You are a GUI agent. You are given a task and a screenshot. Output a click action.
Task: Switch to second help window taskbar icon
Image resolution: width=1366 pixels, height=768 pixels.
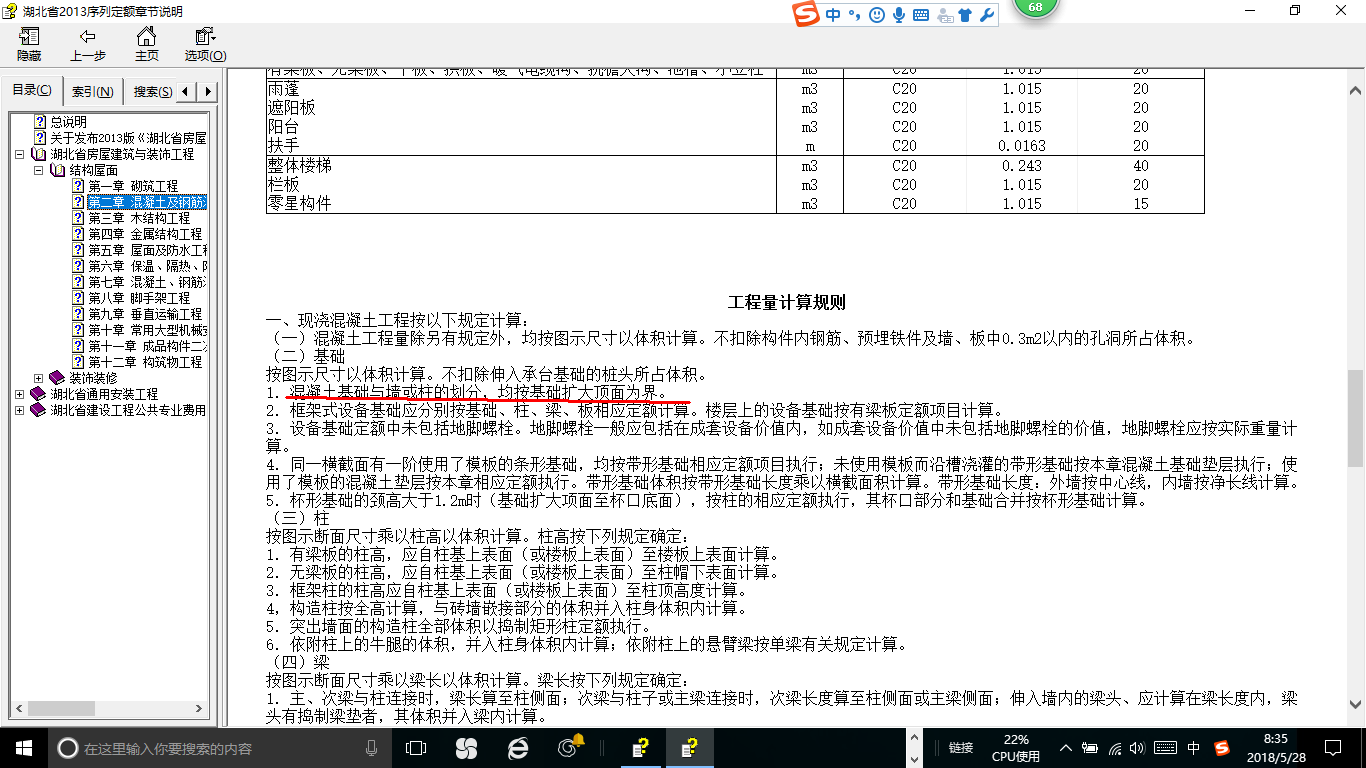point(690,747)
